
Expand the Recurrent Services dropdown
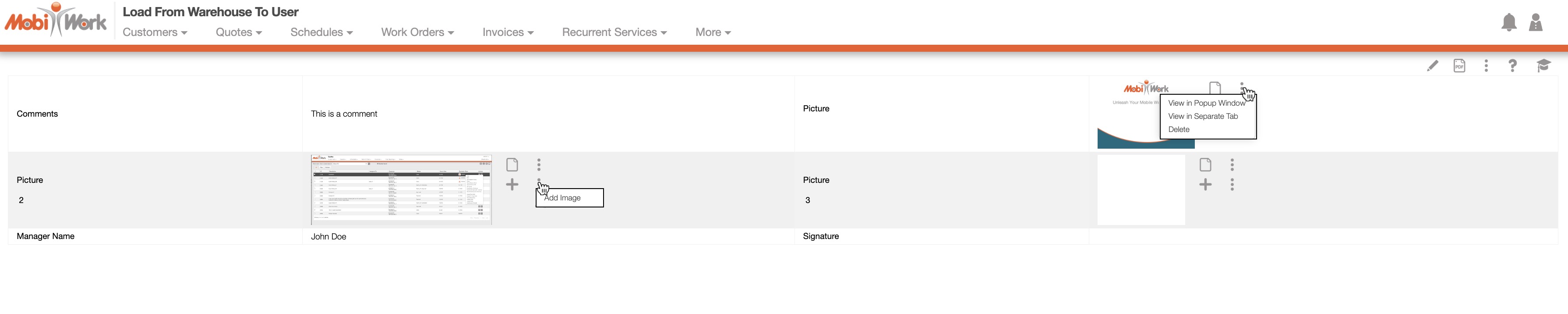(614, 32)
